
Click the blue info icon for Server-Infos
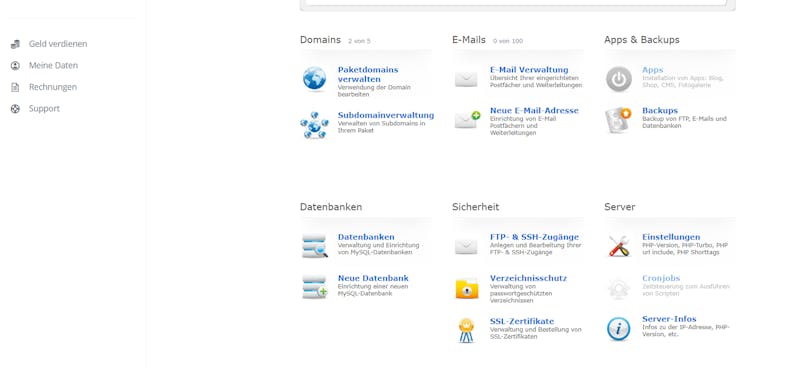click(x=618, y=329)
